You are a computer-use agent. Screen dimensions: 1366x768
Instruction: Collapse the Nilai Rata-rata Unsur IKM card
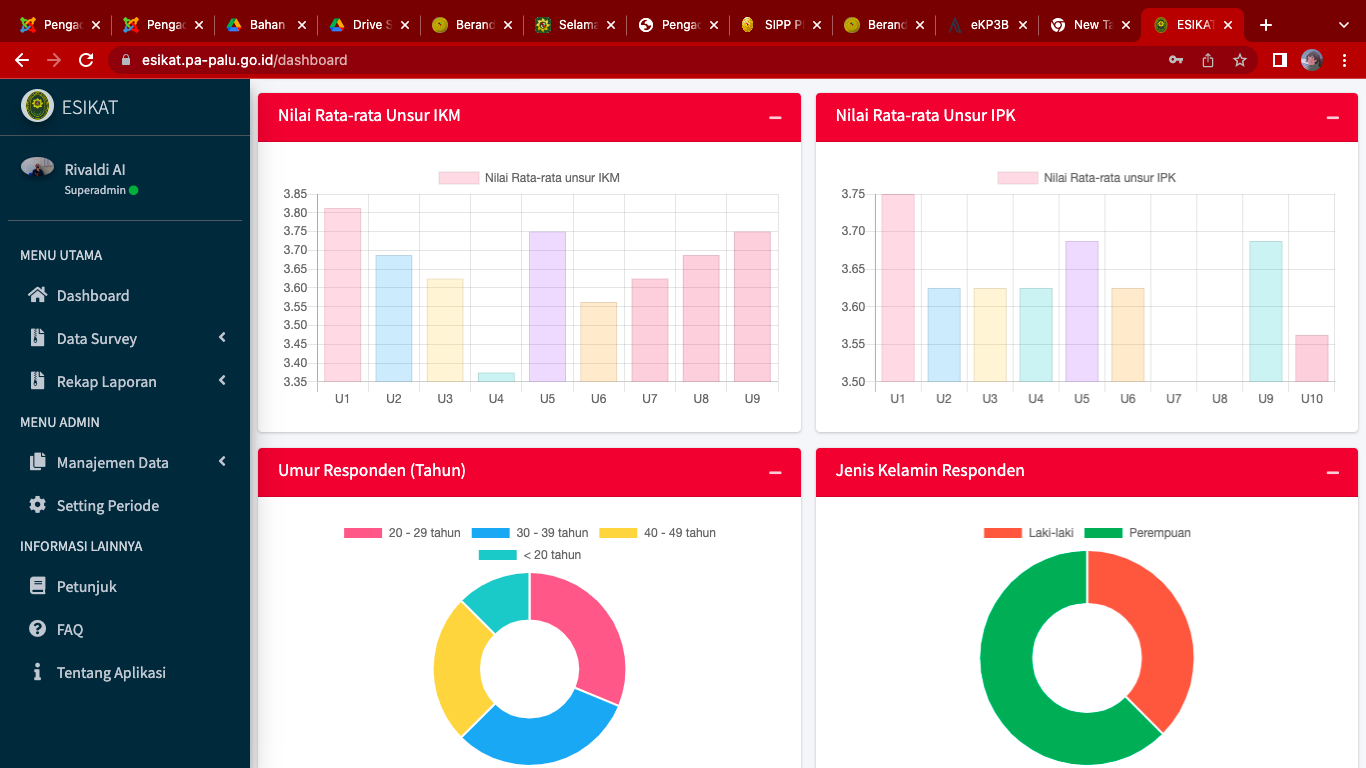pyautogui.click(x=775, y=118)
